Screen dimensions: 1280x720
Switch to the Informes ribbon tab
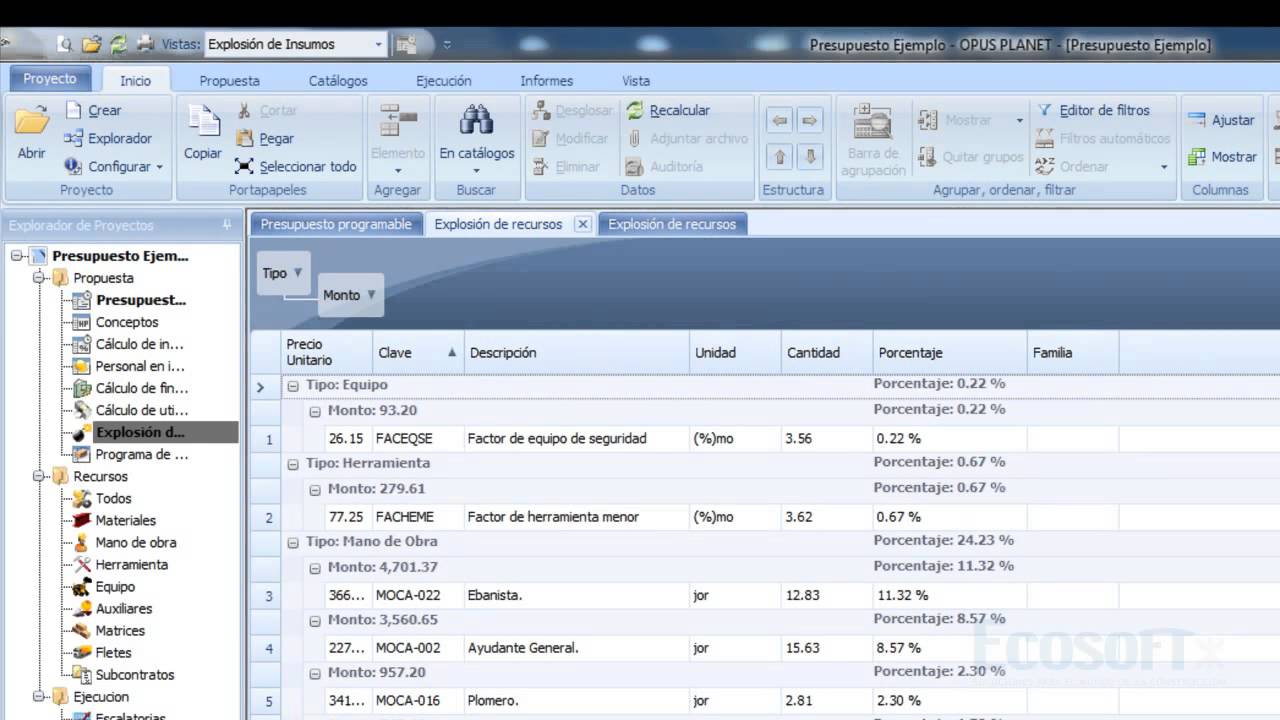point(547,81)
